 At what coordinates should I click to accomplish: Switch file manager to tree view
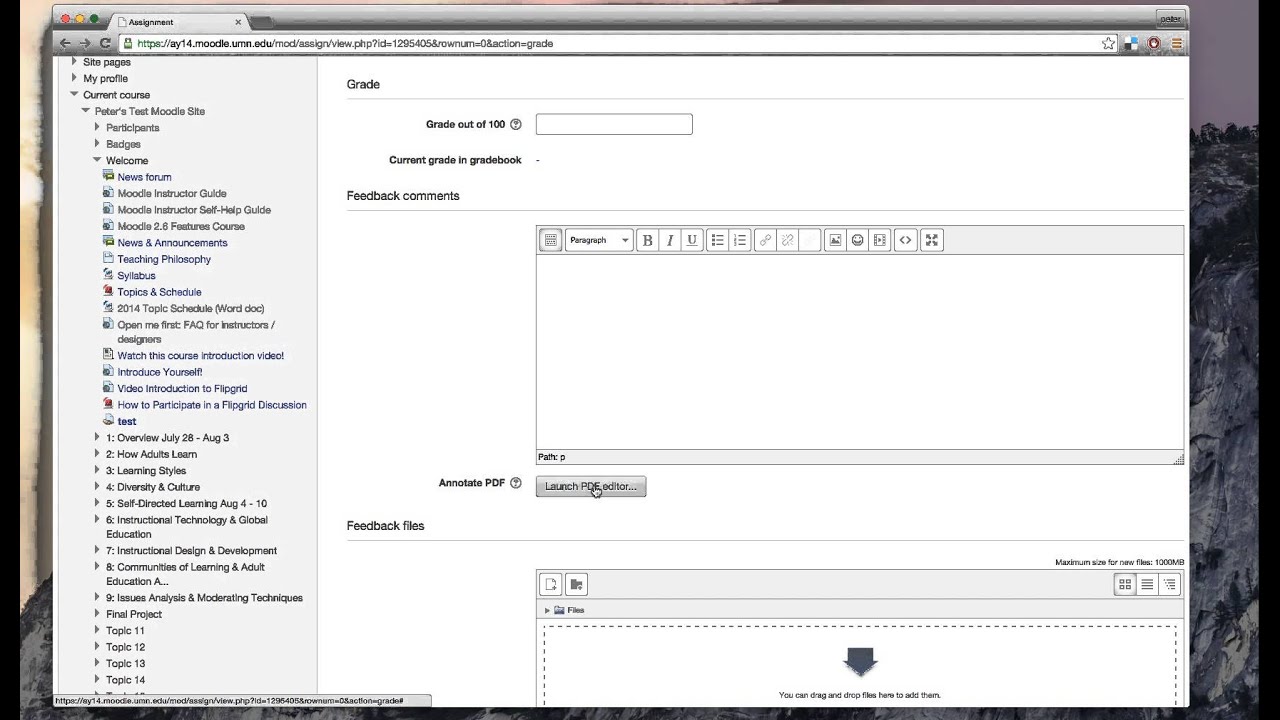coord(1169,584)
